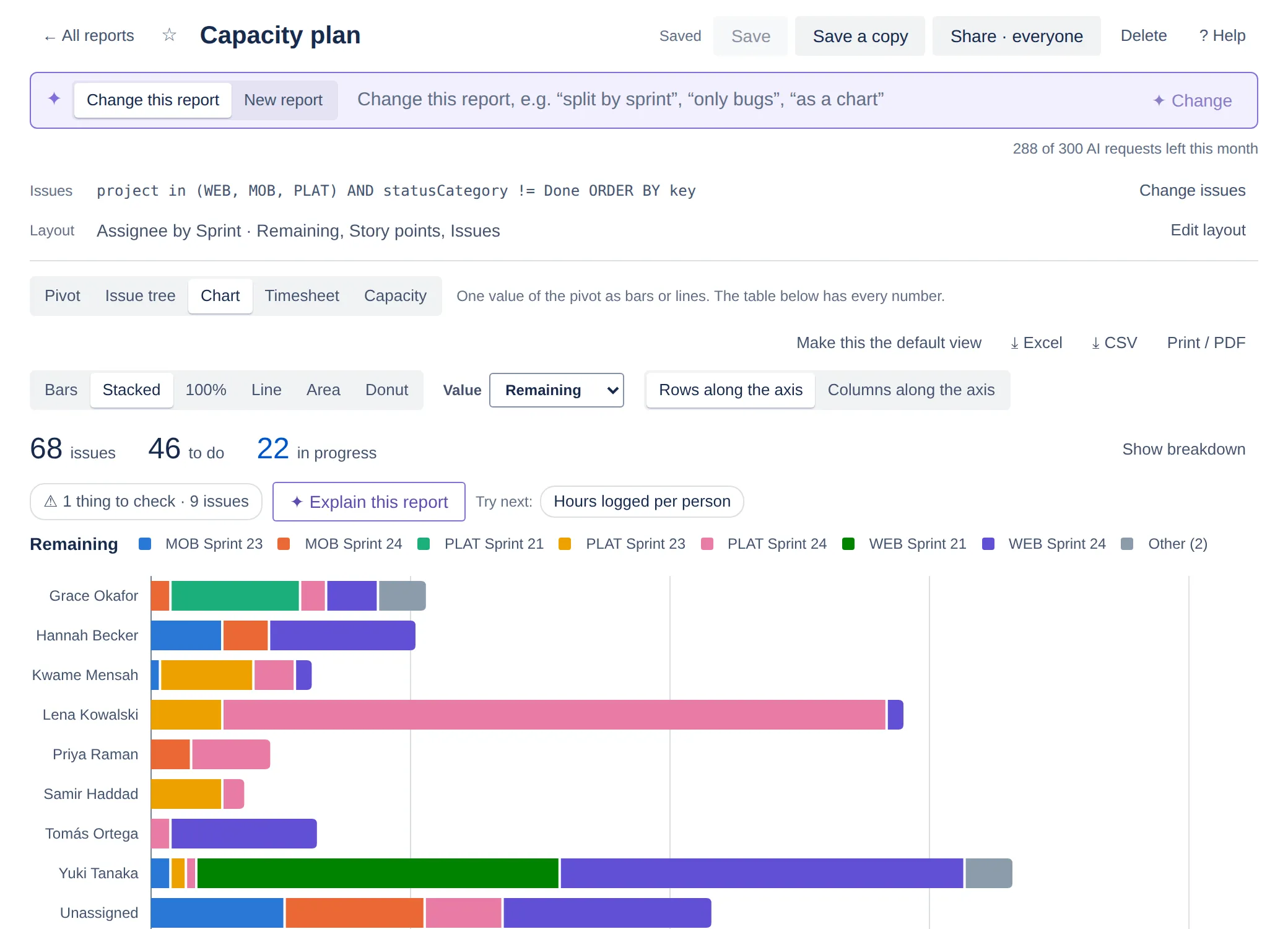Choose the Bars chart type
Image resolution: width=1288 pixels, height=929 pixels.
[x=61, y=390]
